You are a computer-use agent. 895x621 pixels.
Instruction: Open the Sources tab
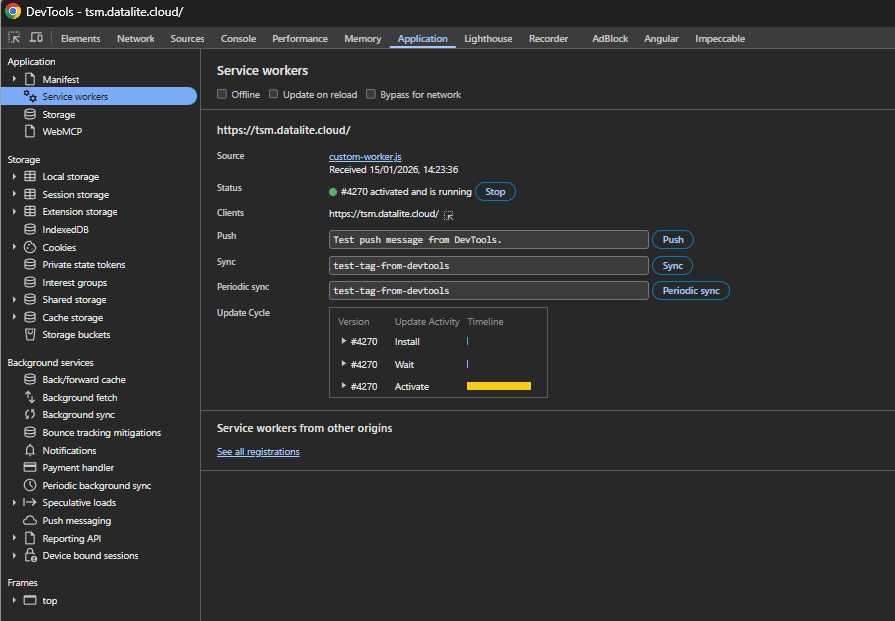[187, 38]
